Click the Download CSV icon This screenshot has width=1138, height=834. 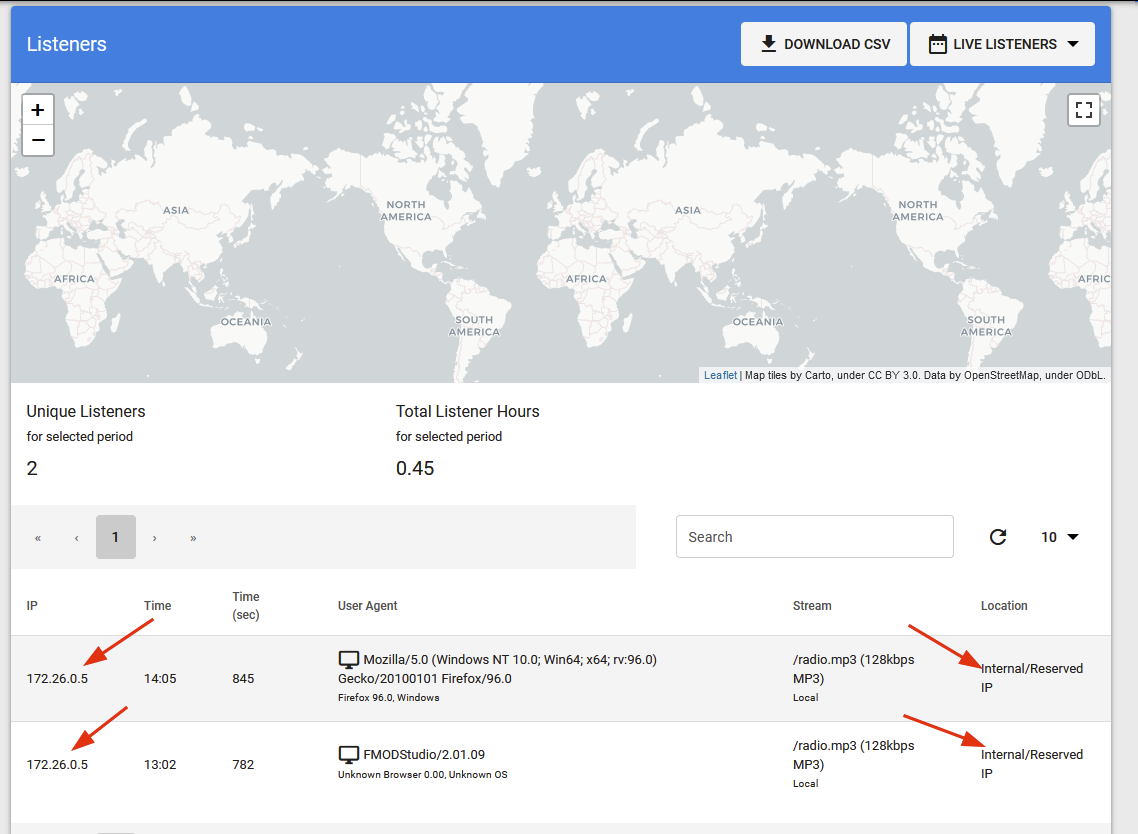[x=769, y=43]
